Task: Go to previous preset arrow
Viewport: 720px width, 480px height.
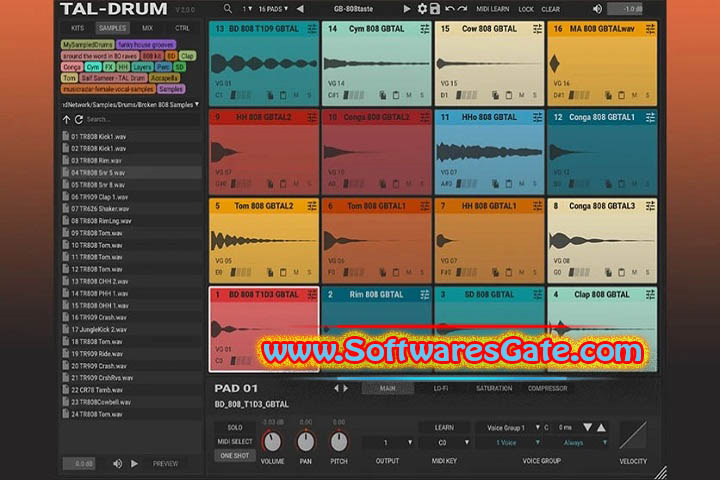Action: coord(300,9)
